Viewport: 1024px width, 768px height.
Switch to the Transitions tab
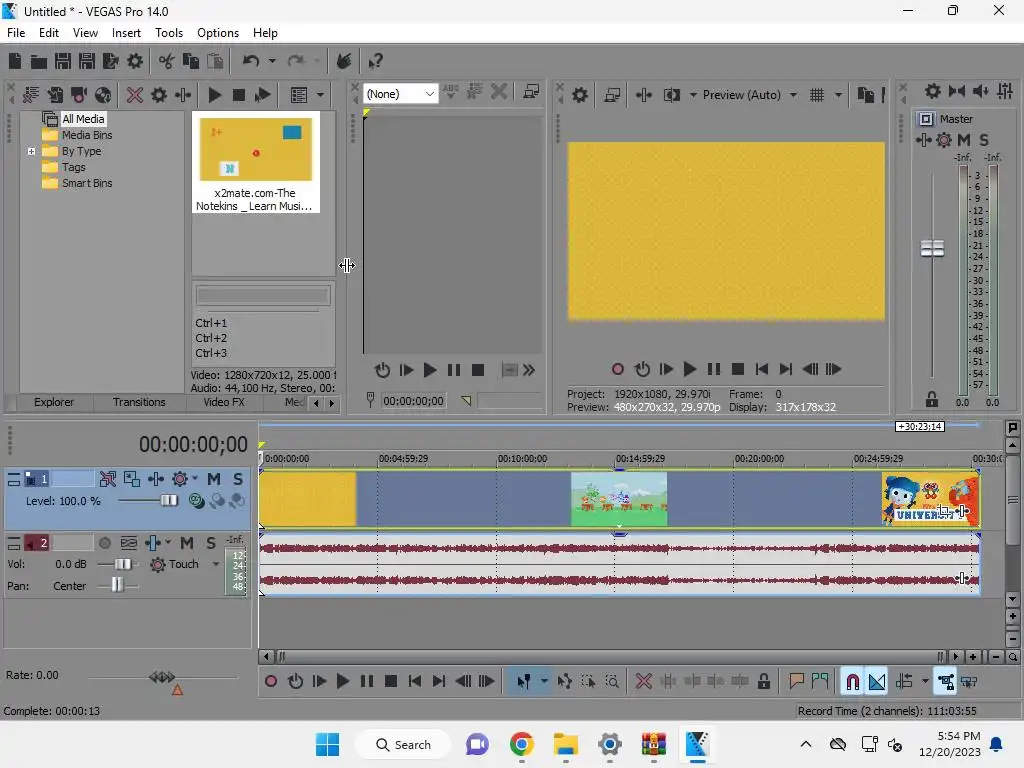click(x=138, y=402)
